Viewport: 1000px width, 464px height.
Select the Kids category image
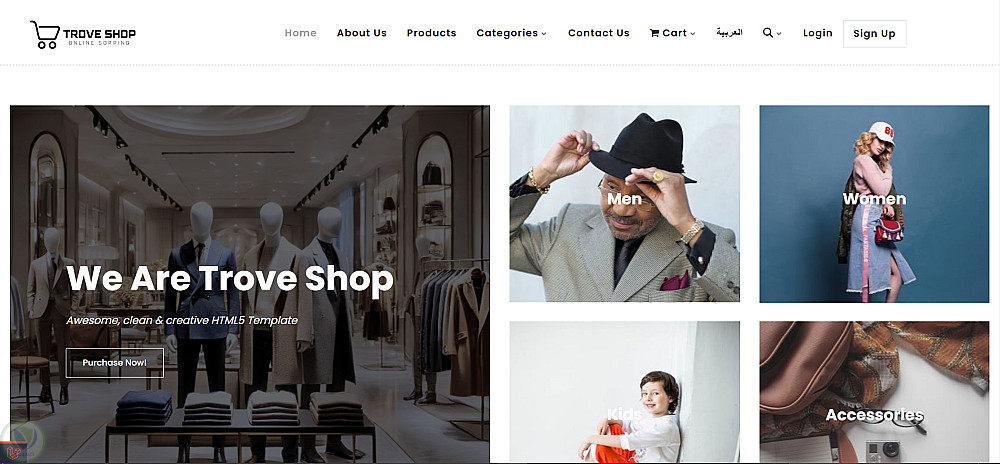[x=624, y=392]
